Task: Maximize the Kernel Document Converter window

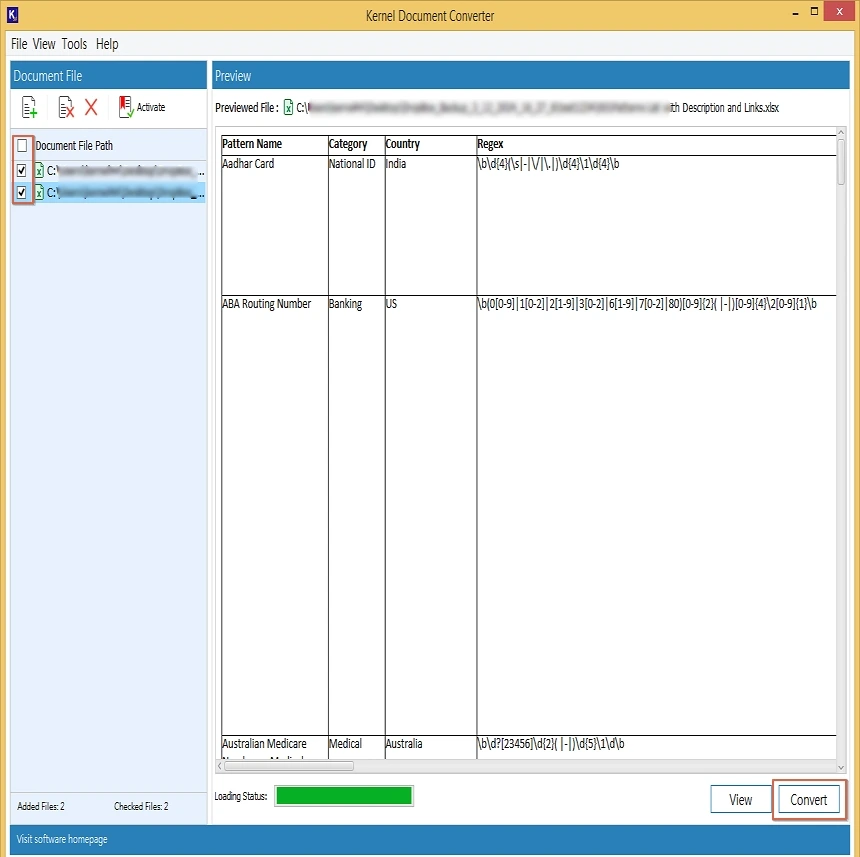Action: pos(814,12)
